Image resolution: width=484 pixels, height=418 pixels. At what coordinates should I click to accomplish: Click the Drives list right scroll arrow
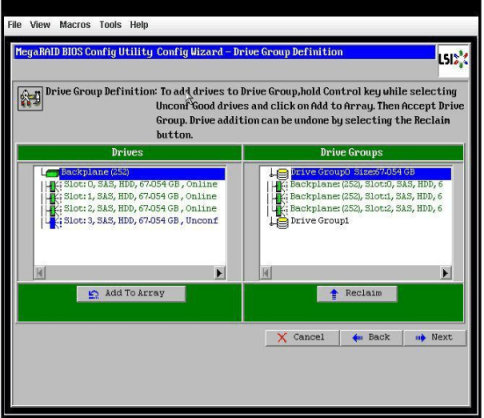point(219,273)
